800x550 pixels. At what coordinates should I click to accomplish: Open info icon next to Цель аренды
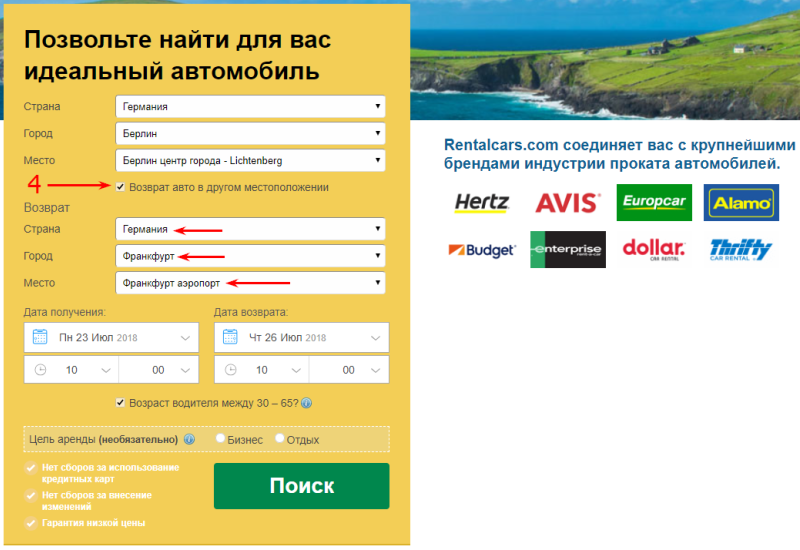[189, 439]
